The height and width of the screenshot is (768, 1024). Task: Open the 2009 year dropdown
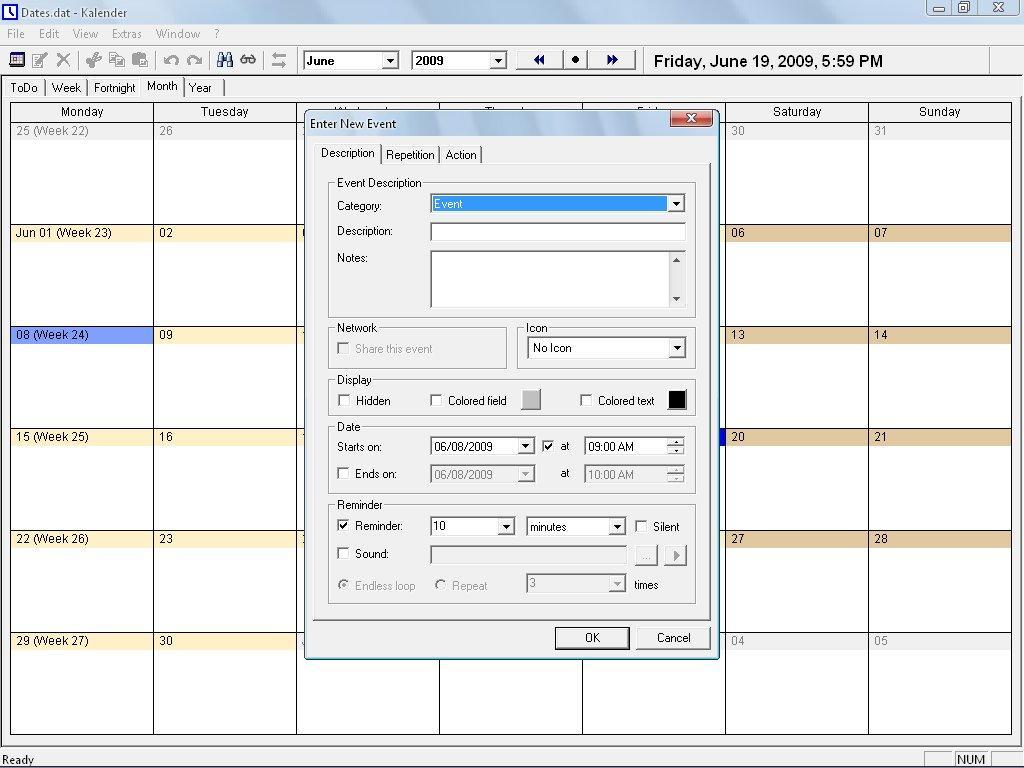(x=498, y=61)
